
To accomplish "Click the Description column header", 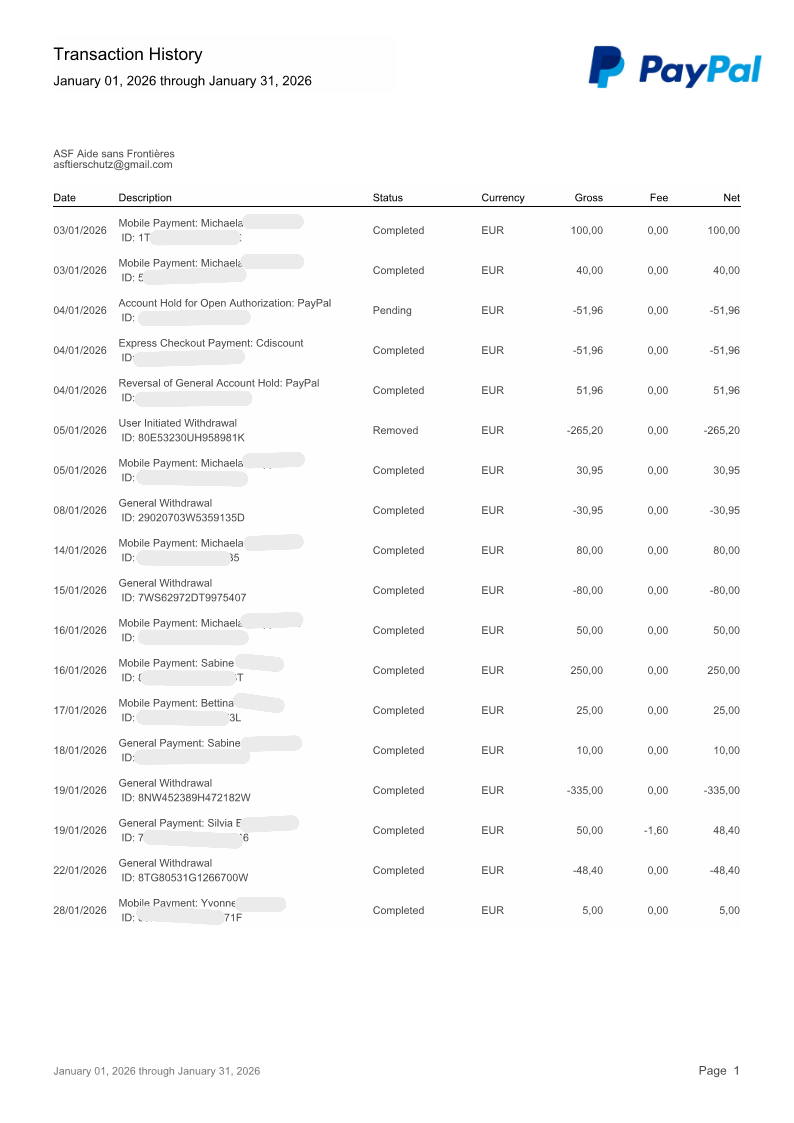I will click(145, 198).
